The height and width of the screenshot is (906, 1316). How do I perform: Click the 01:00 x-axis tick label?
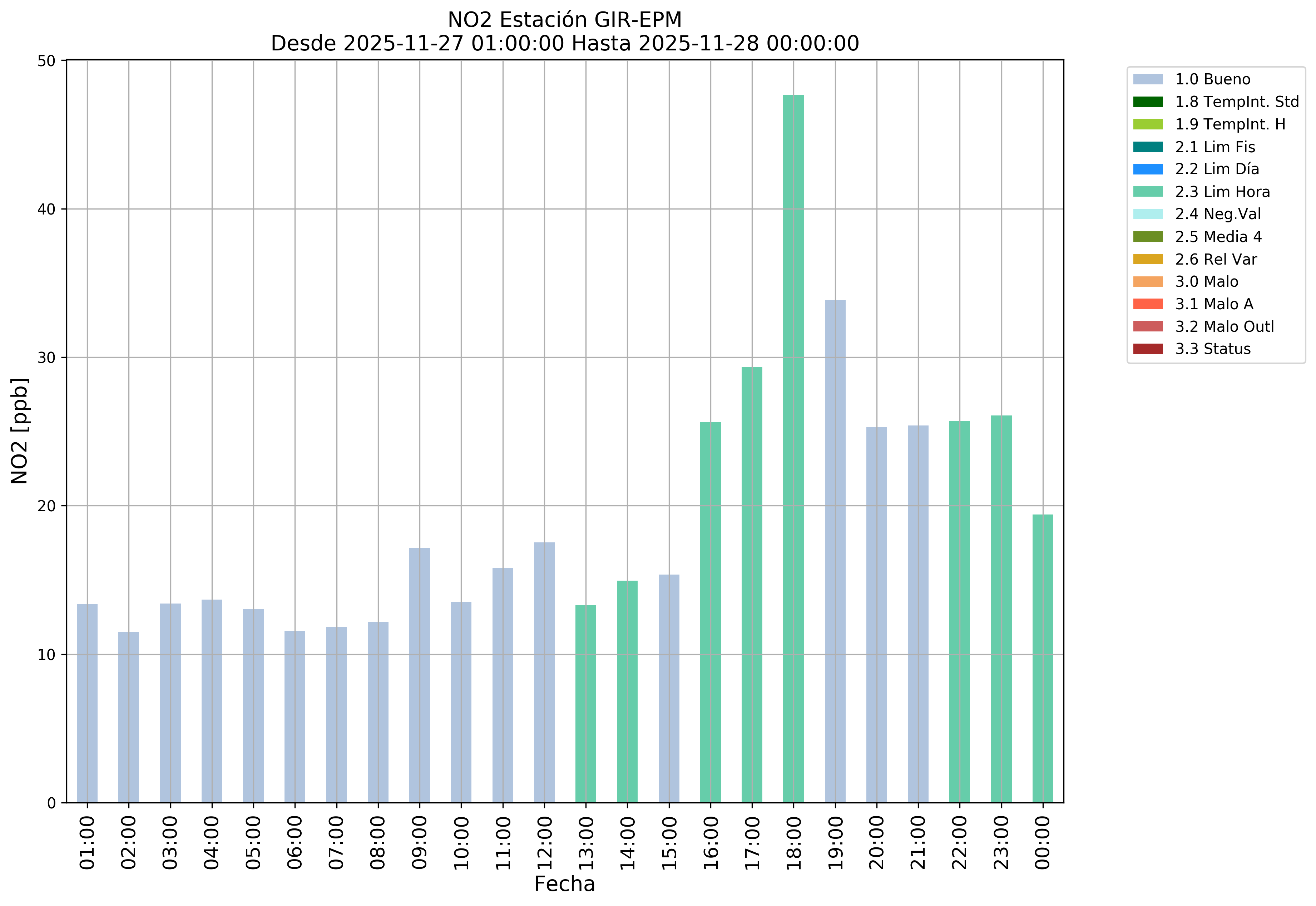point(87,843)
